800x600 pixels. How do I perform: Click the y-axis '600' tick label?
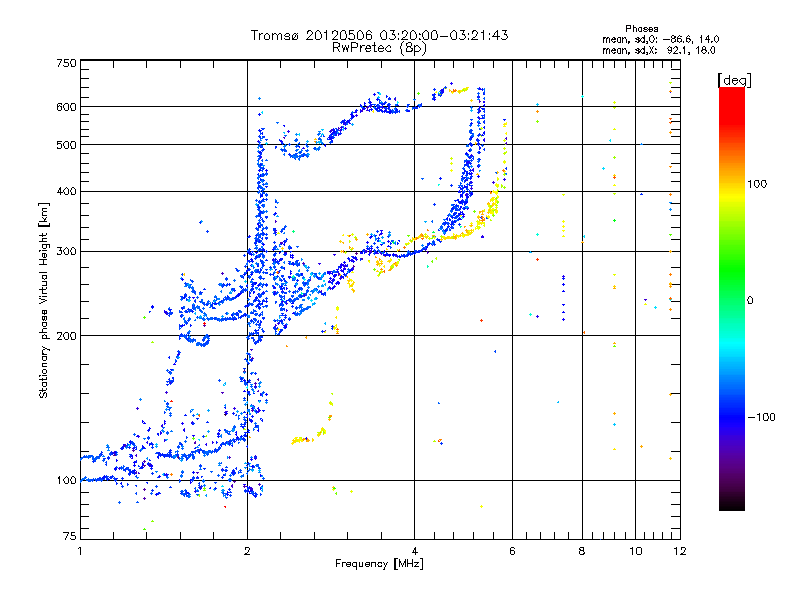pyautogui.click(x=67, y=107)
